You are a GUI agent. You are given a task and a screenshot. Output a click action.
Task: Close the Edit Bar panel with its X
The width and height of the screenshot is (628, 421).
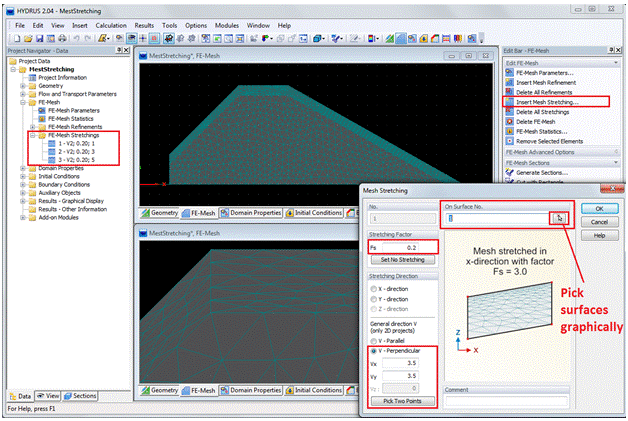tap(618, 50)
